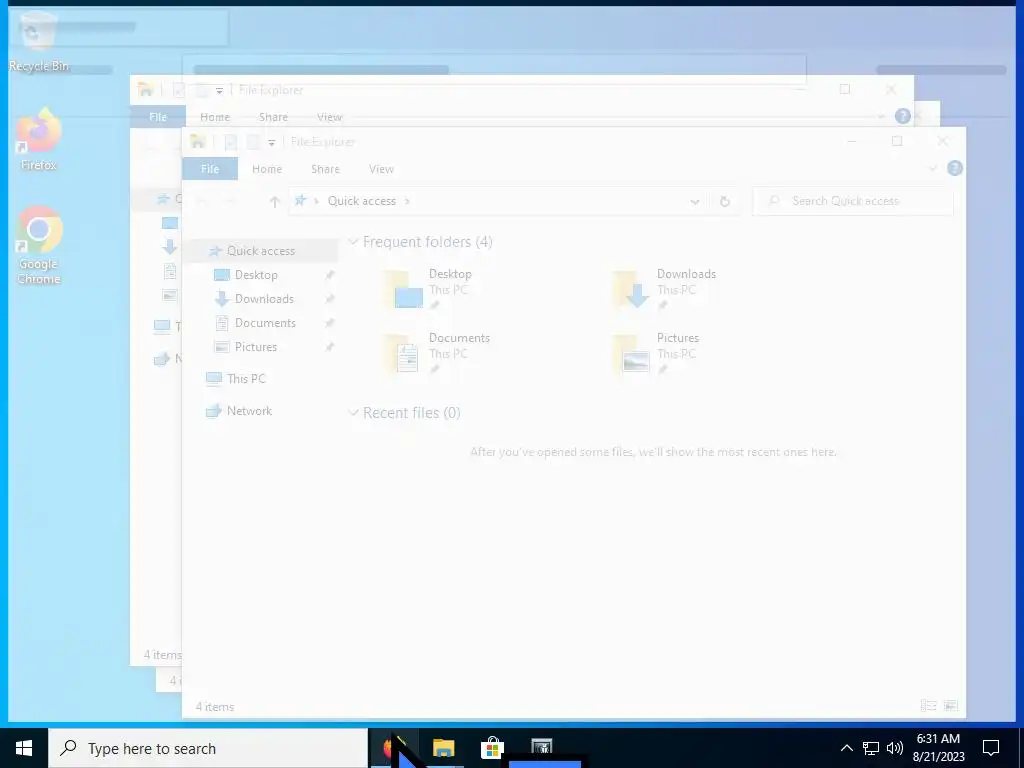This screenshot has width=1024, height=768.
Task: Select Quick access in the navigation pane
Action: pyautogui.click(x=261, y=251)
